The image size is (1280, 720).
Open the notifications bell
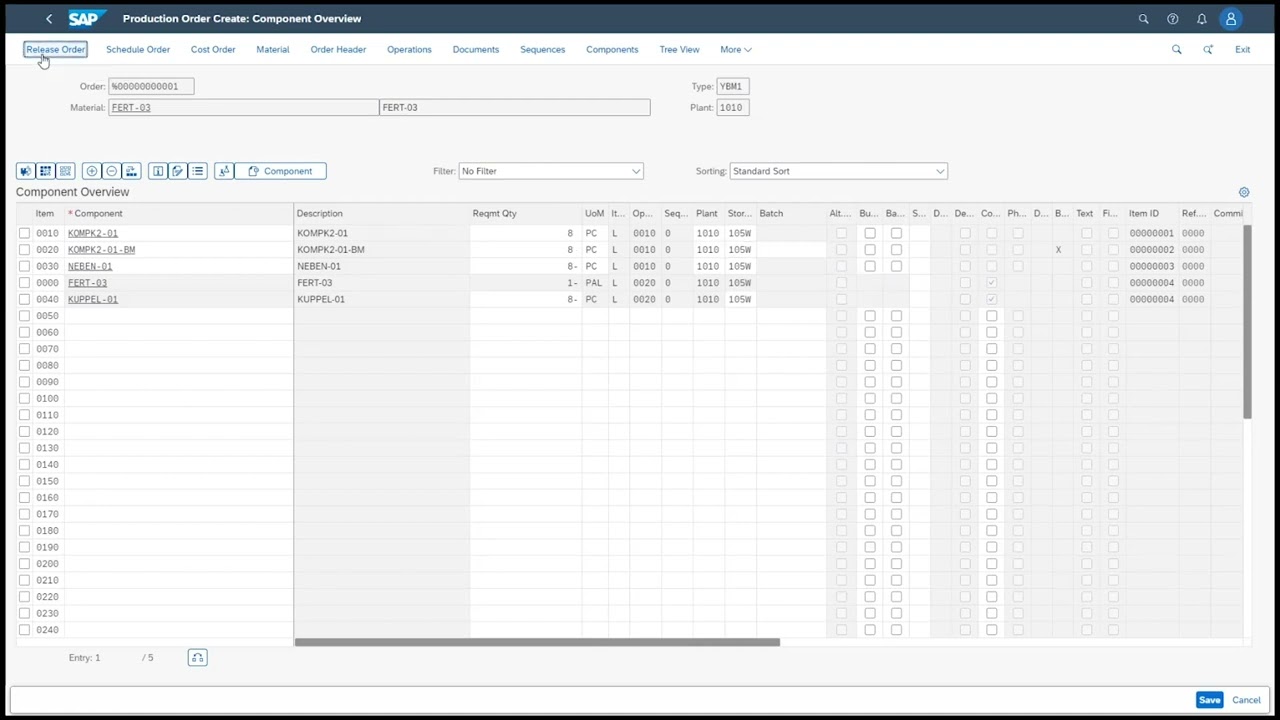1201,19
